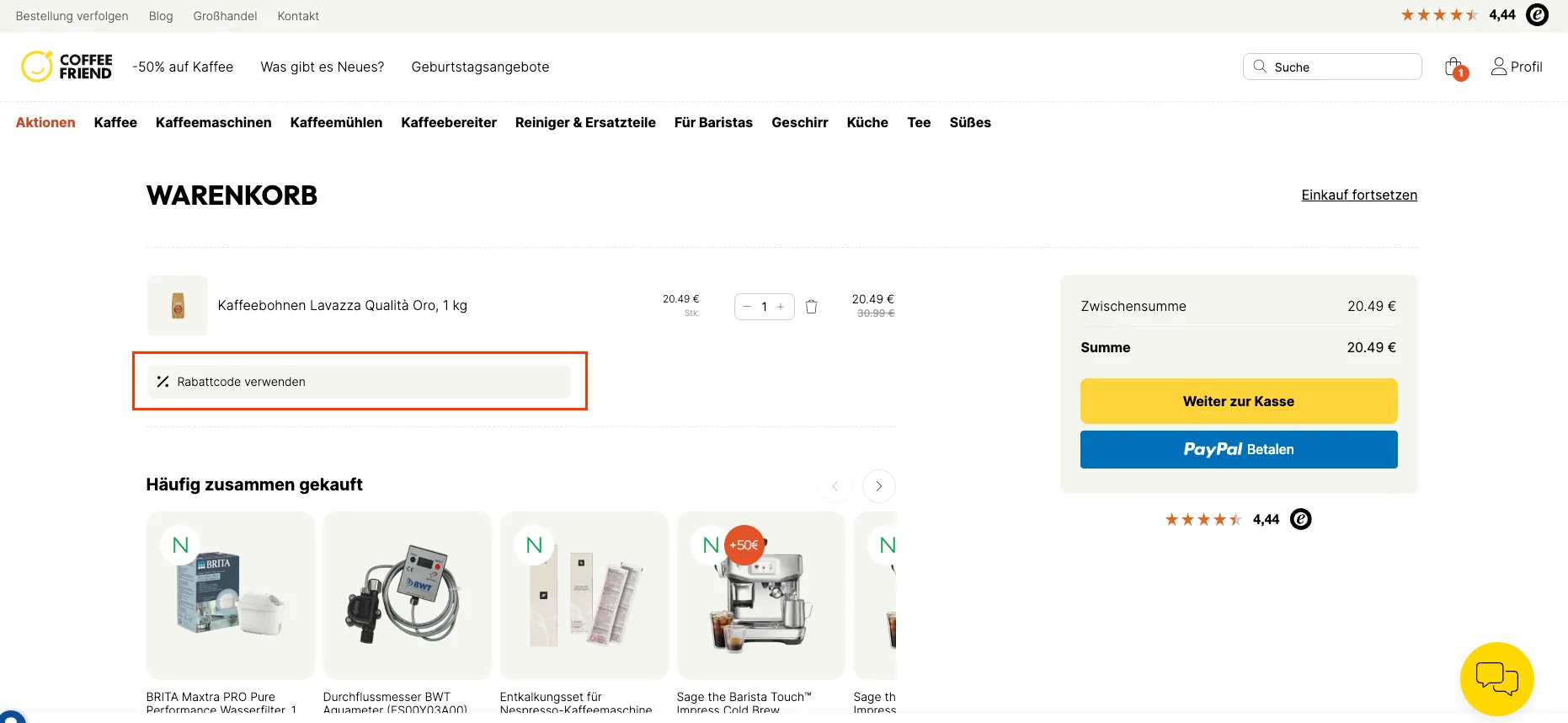Open the shopping cart icon in header
This screenshot has height=723, width=1568.
click(x=1455, y=68)
